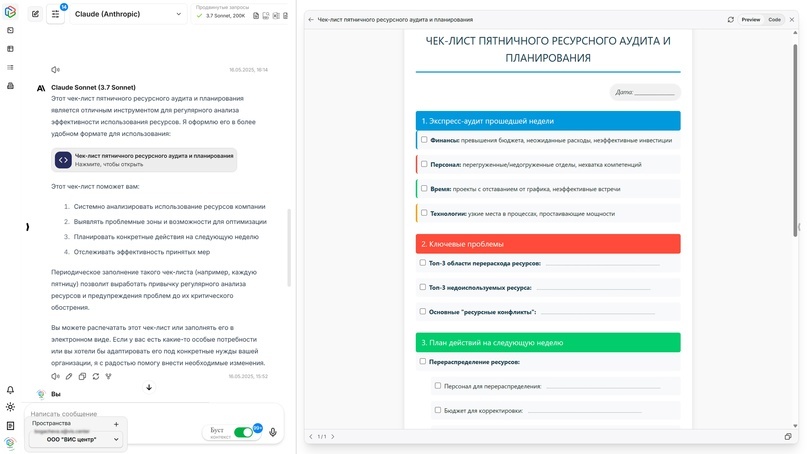The width and height of the screenshot is (807, 454).
Task: Click the second icon in left sidebar
Action: click(10, 30)
